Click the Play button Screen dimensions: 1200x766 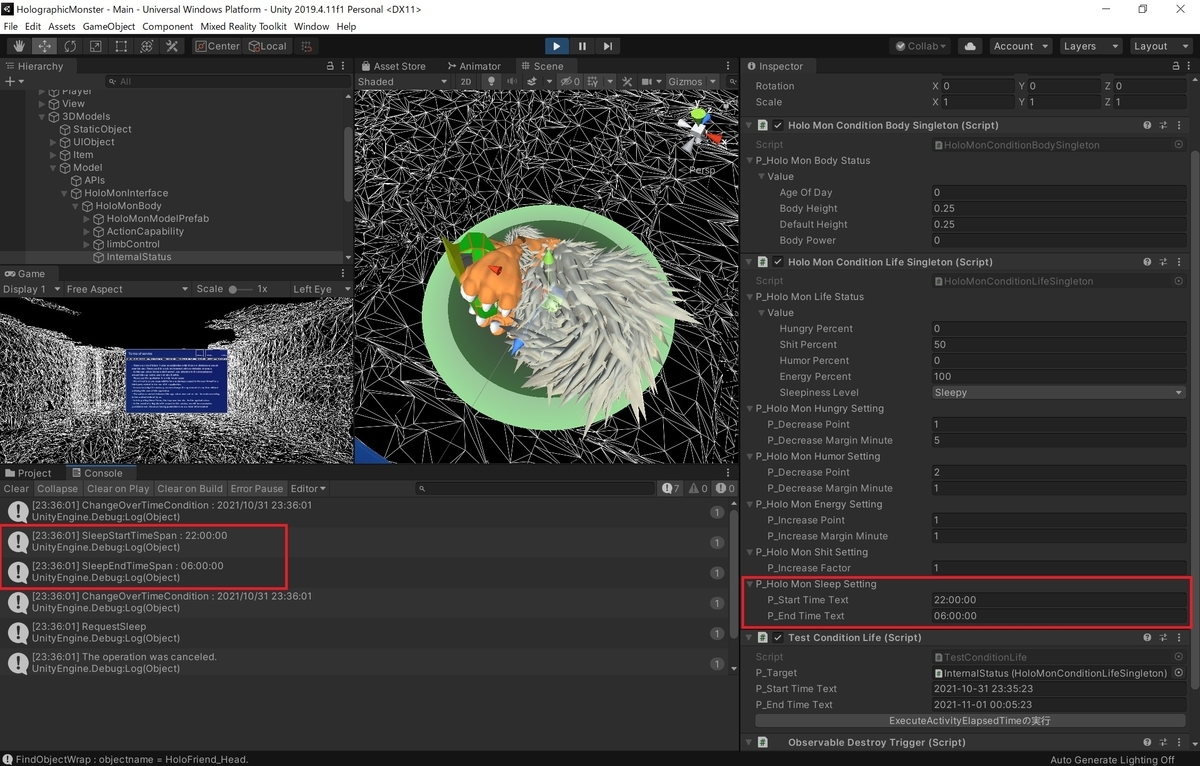coord(557,46)
